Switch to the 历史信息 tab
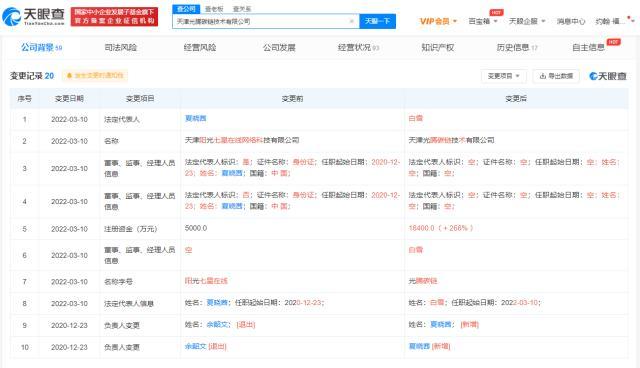The height and width of the screenshot is (368, 640). 517,47
